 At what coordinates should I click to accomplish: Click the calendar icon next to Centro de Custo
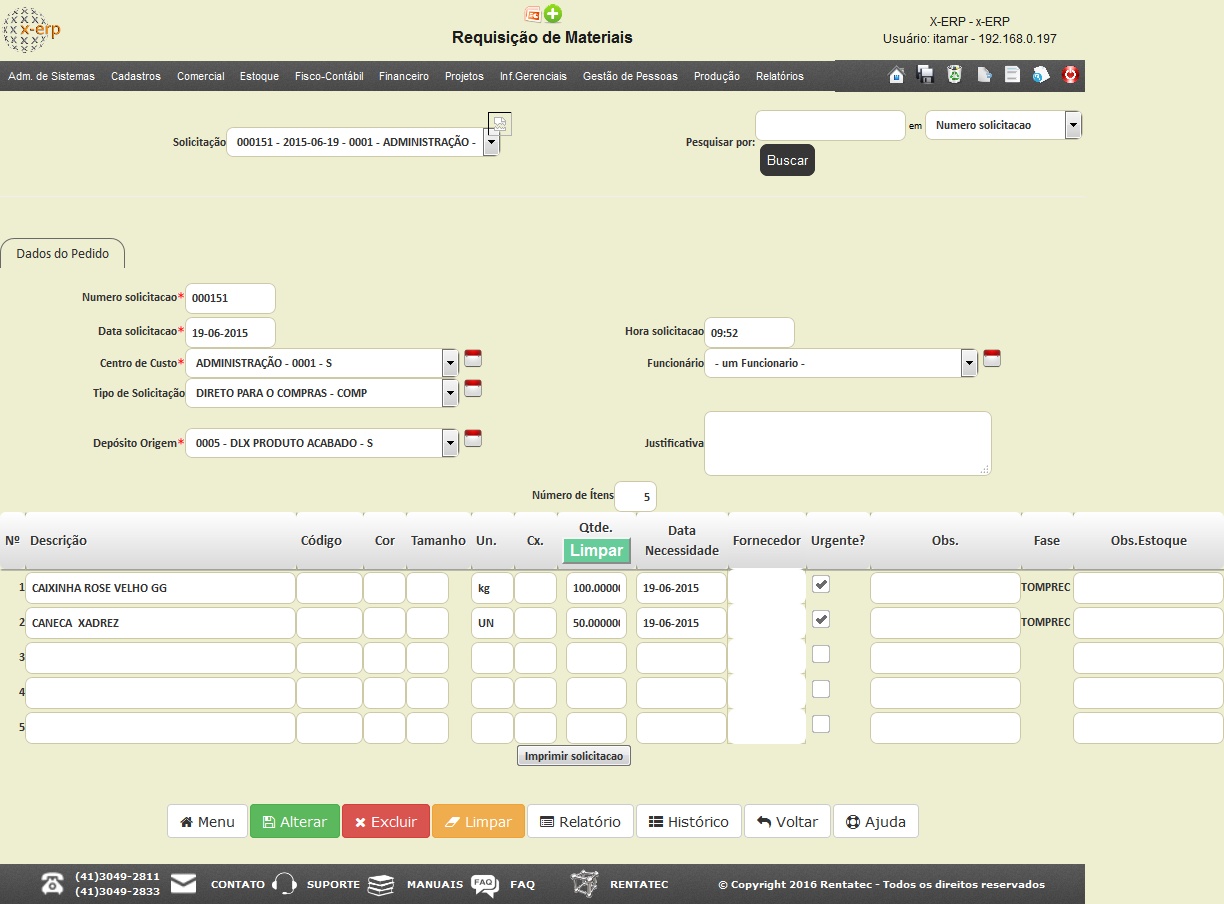(473, 358)
